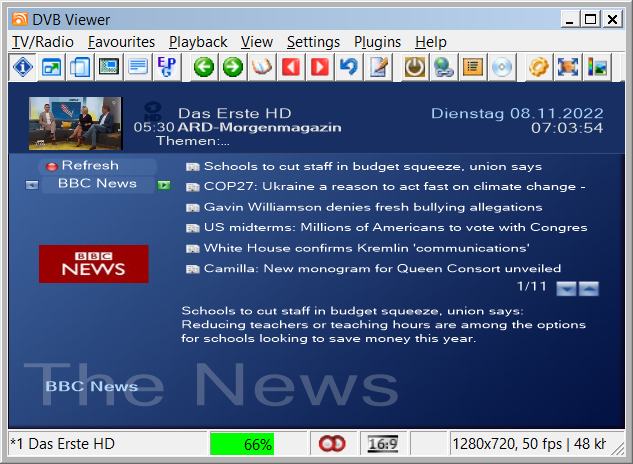633x464 pixels.
Task: Open the Settings menu
Action: click(313, 42)
